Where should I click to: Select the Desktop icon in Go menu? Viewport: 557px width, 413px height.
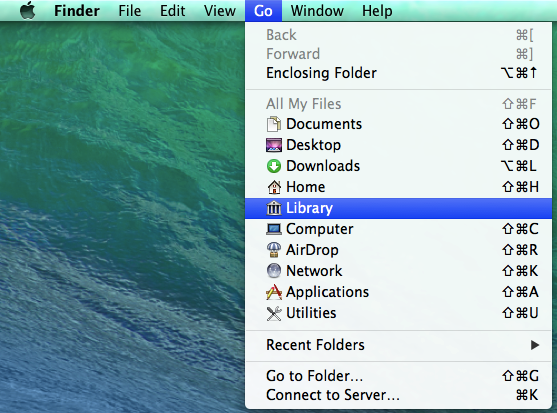tap(274, 145)
